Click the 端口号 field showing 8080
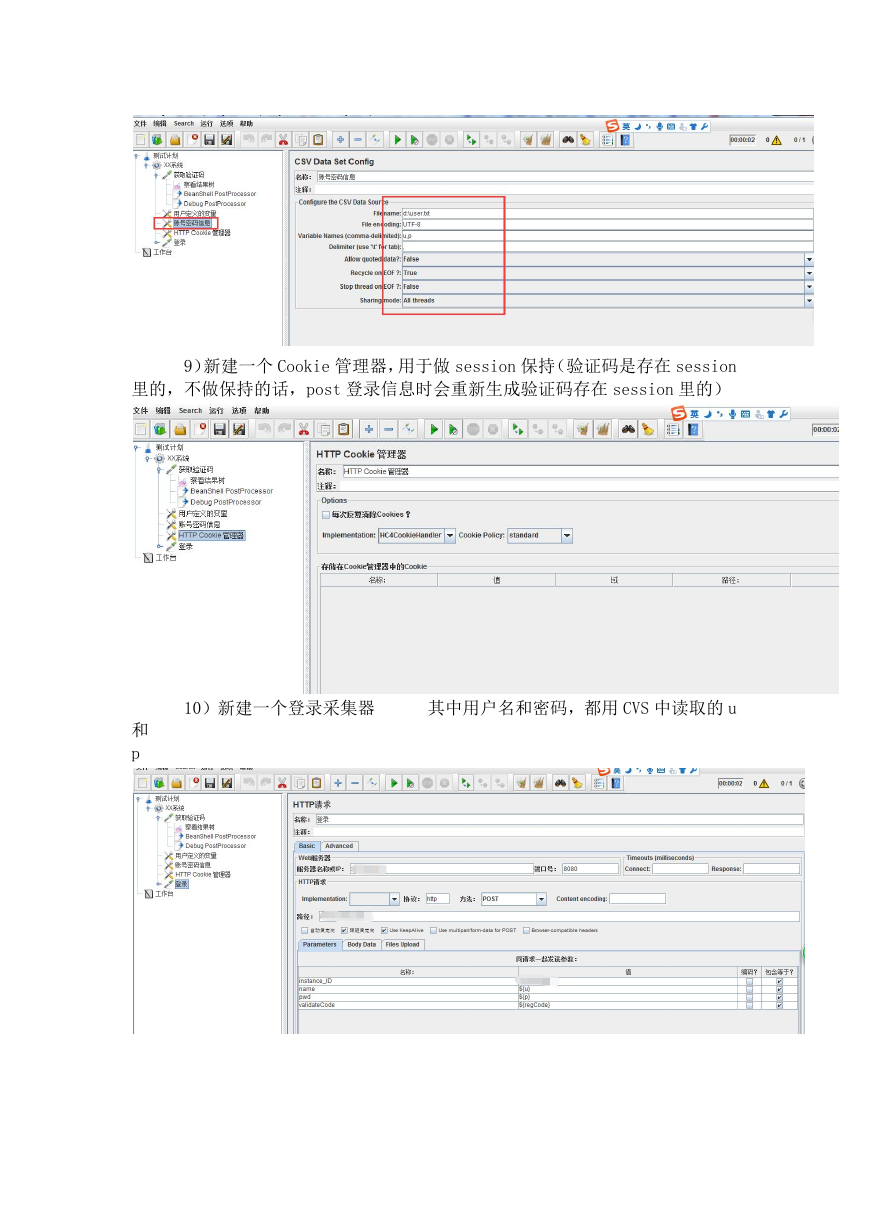The height and width of the screenshot is (1228, 869). pyautogui.click(x=590, y=868)
